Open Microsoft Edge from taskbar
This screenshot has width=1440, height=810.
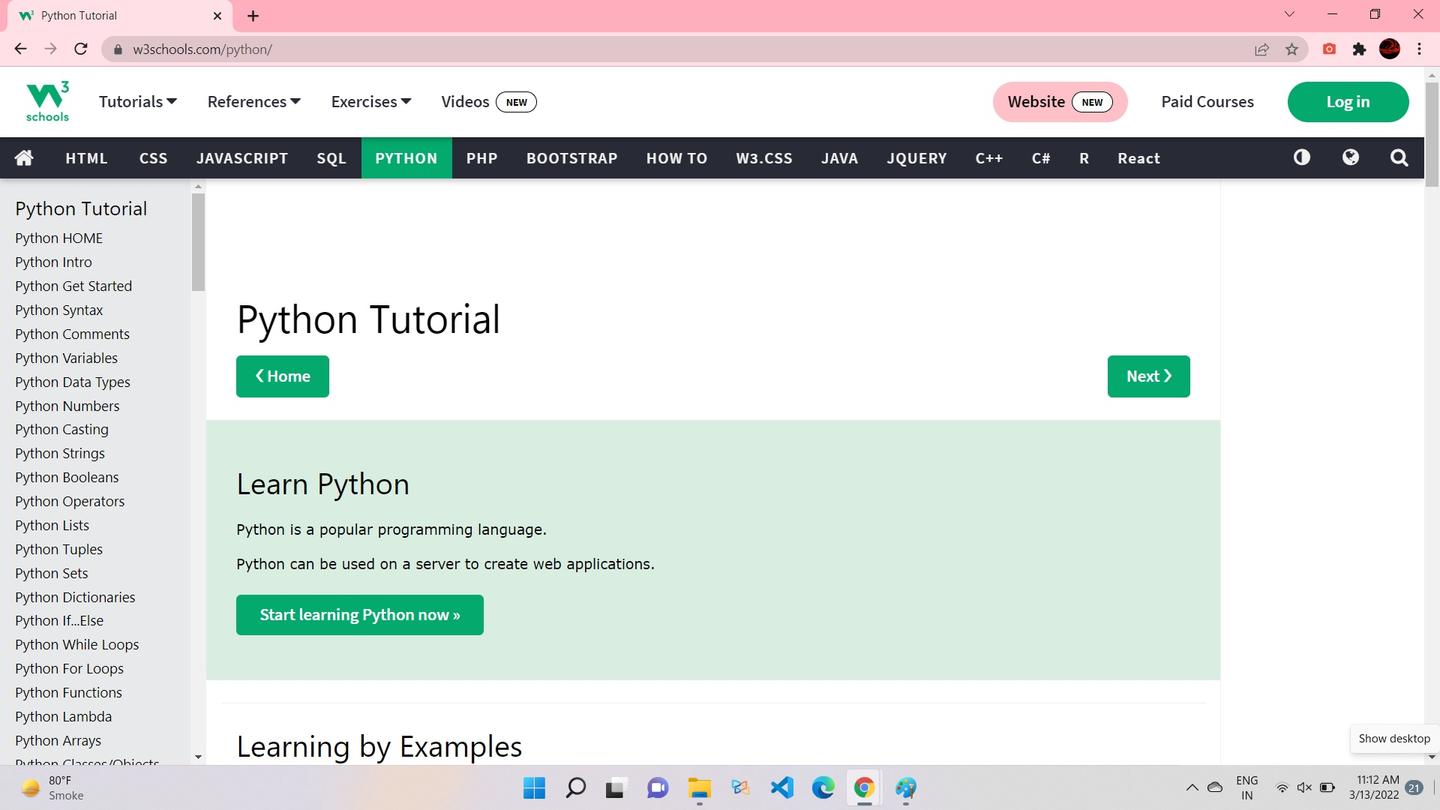[x=823, y=788]
